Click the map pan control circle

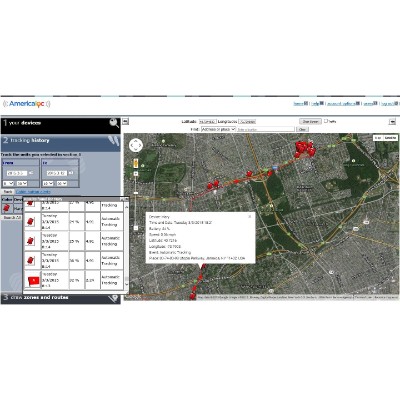(136, 146)
